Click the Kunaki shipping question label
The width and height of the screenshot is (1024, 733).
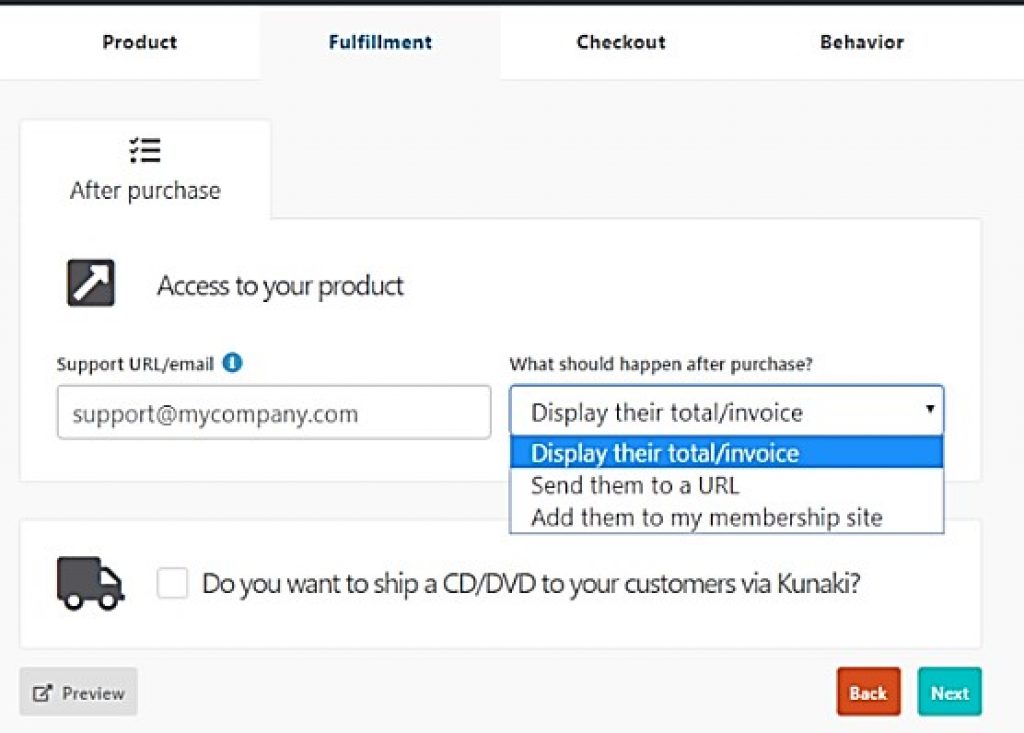(531, 583)
